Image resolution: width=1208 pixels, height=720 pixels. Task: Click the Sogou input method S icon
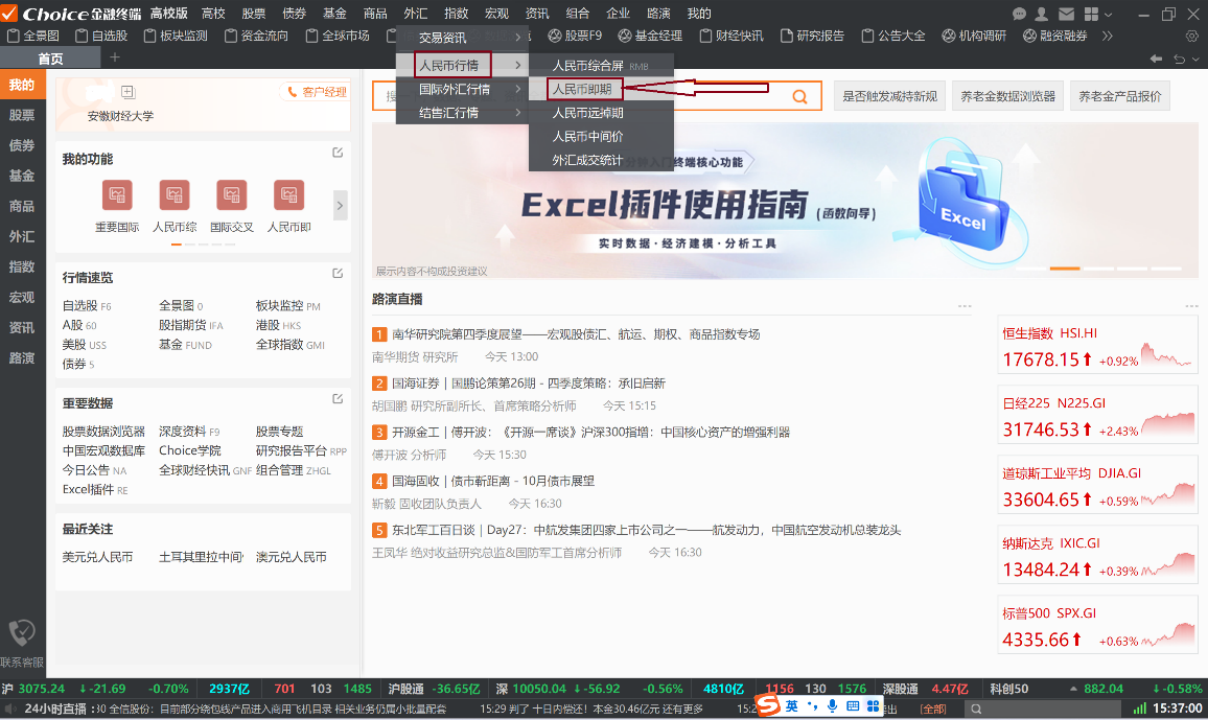[767, 706]
